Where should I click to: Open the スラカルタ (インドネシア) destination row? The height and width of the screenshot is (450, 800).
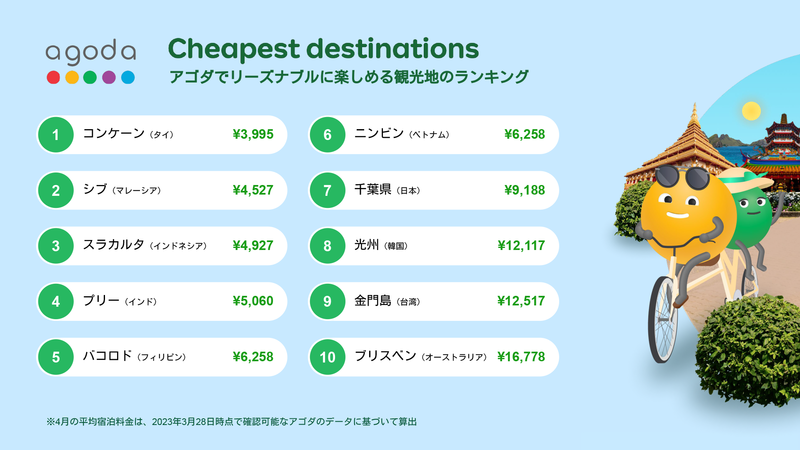[162, 246]
